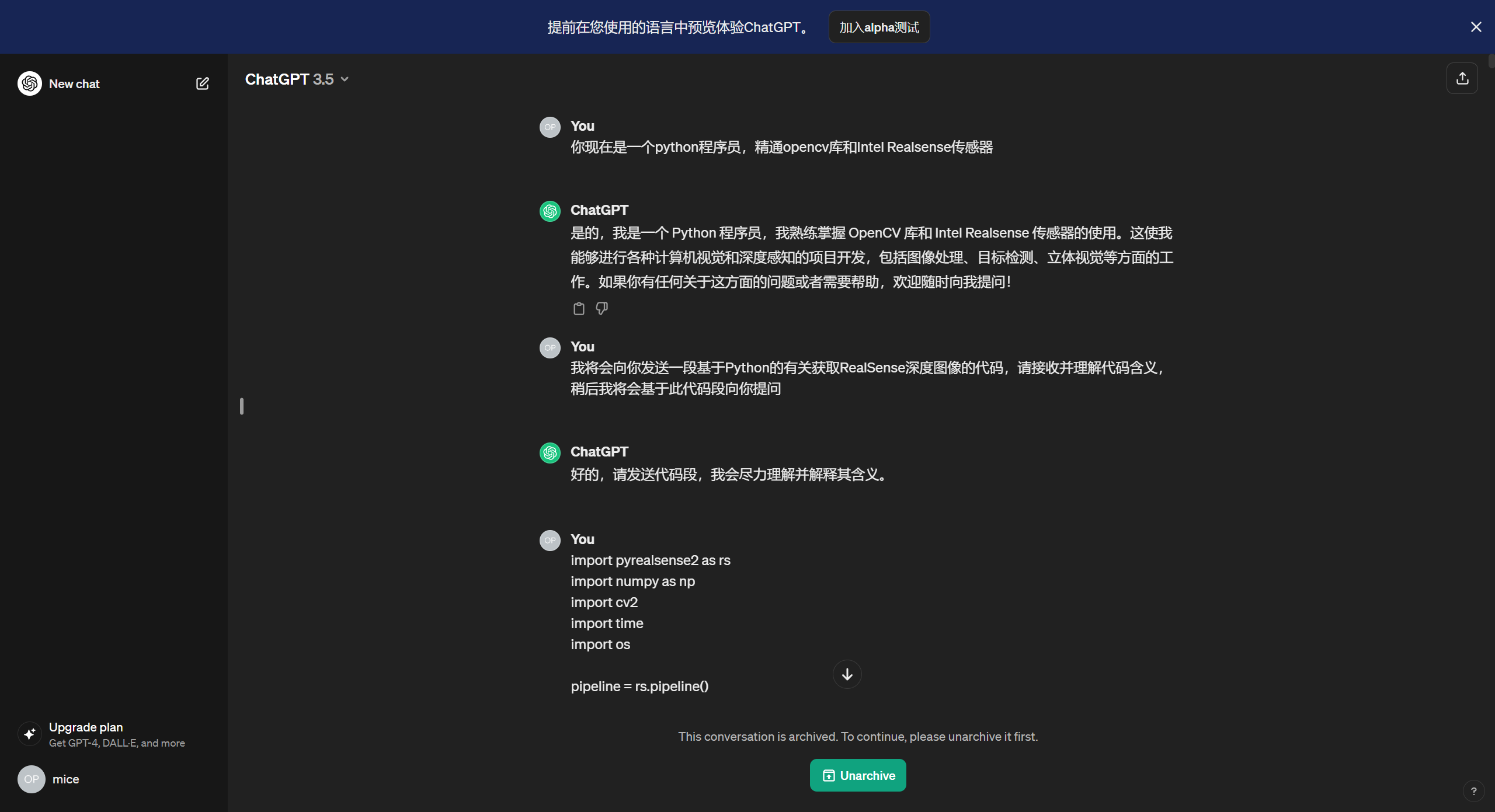Select the New chat sidebar entry
The height and width of the screenshot is (812, 1495).
click(x=74, y=83)
